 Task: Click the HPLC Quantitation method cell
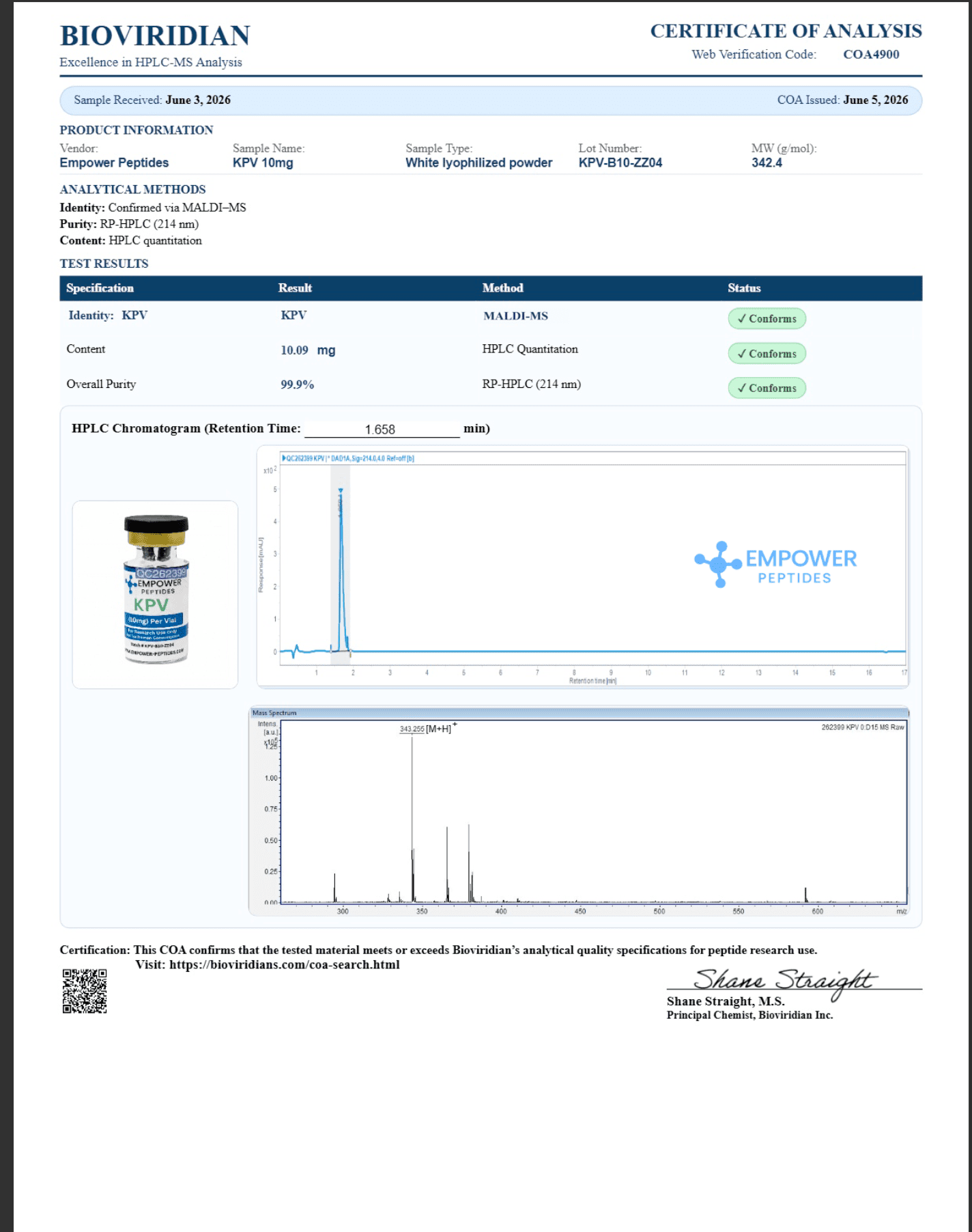(530, 349)
